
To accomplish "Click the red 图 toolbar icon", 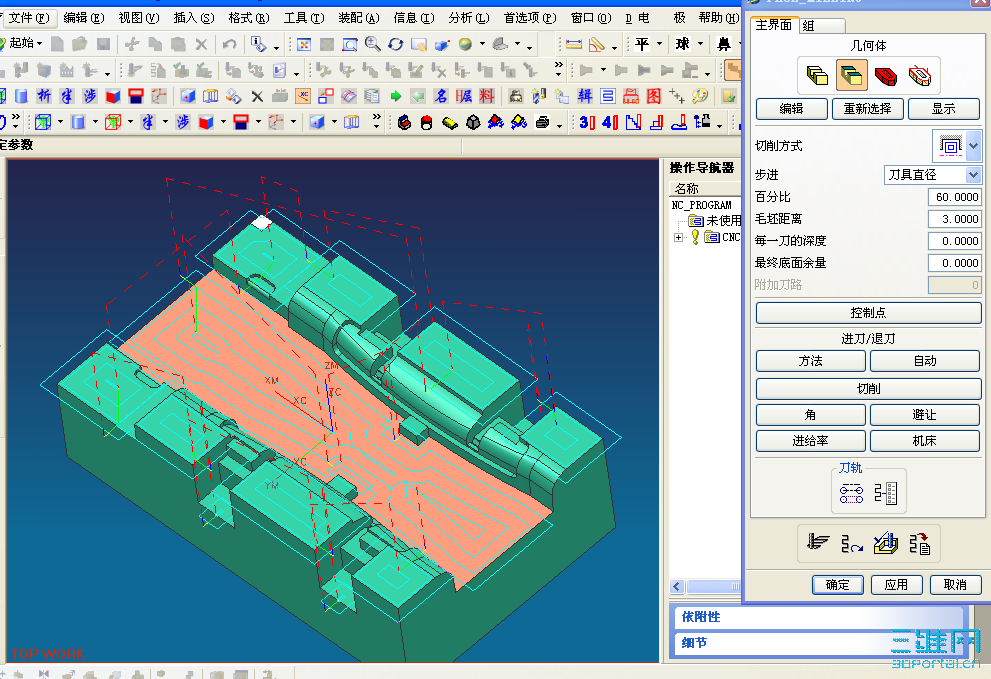I will tap(654, 96).
